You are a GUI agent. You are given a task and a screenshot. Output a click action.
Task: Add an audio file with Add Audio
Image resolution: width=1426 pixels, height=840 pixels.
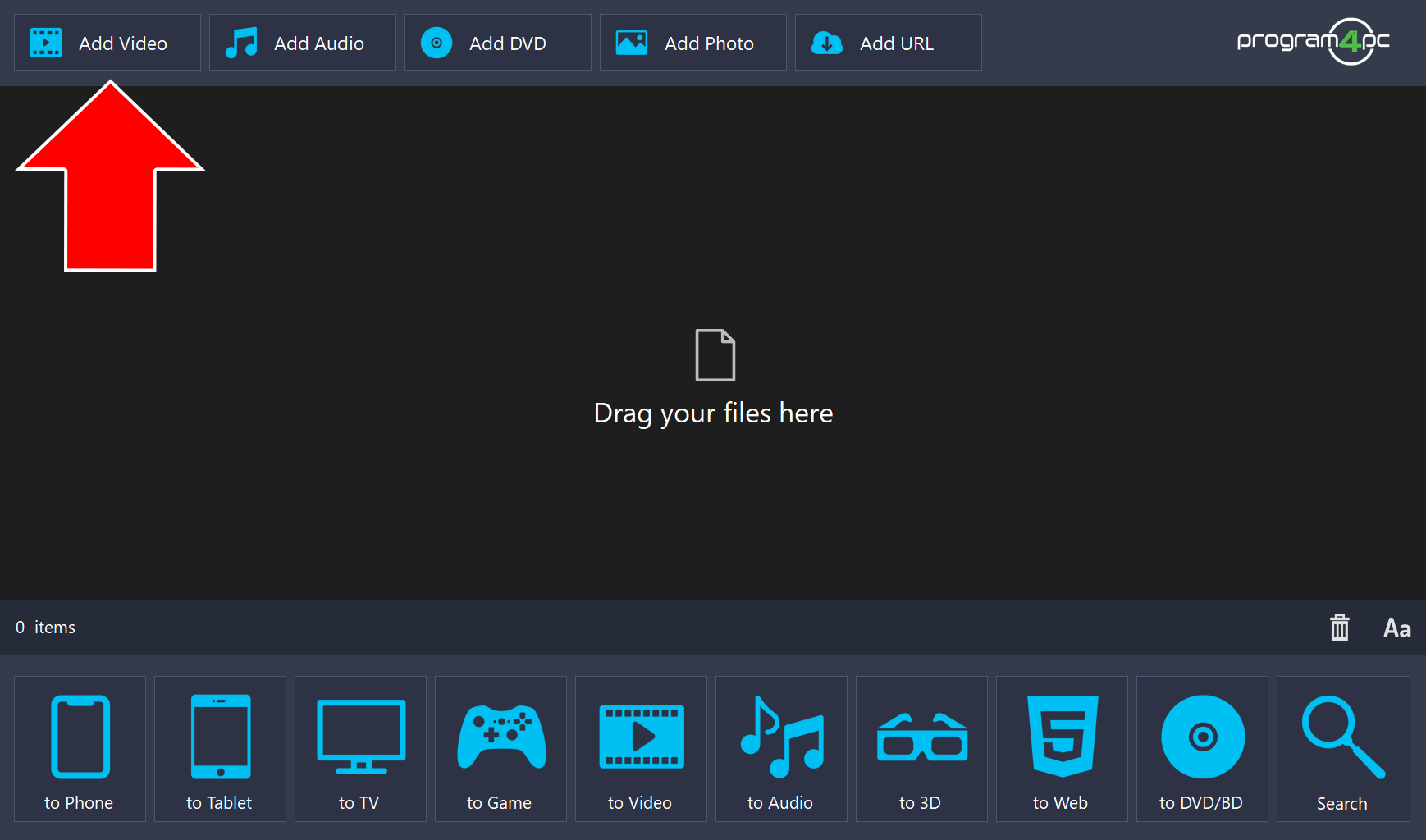point(302,43)
